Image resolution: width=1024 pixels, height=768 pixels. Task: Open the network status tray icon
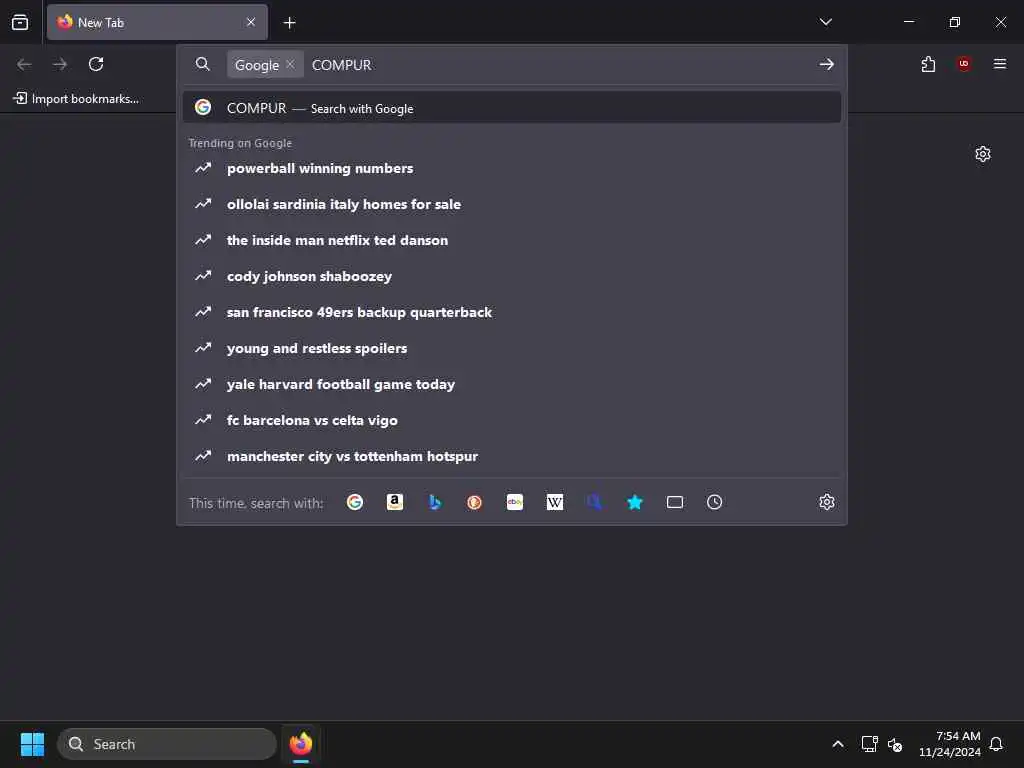pos(869,744)
